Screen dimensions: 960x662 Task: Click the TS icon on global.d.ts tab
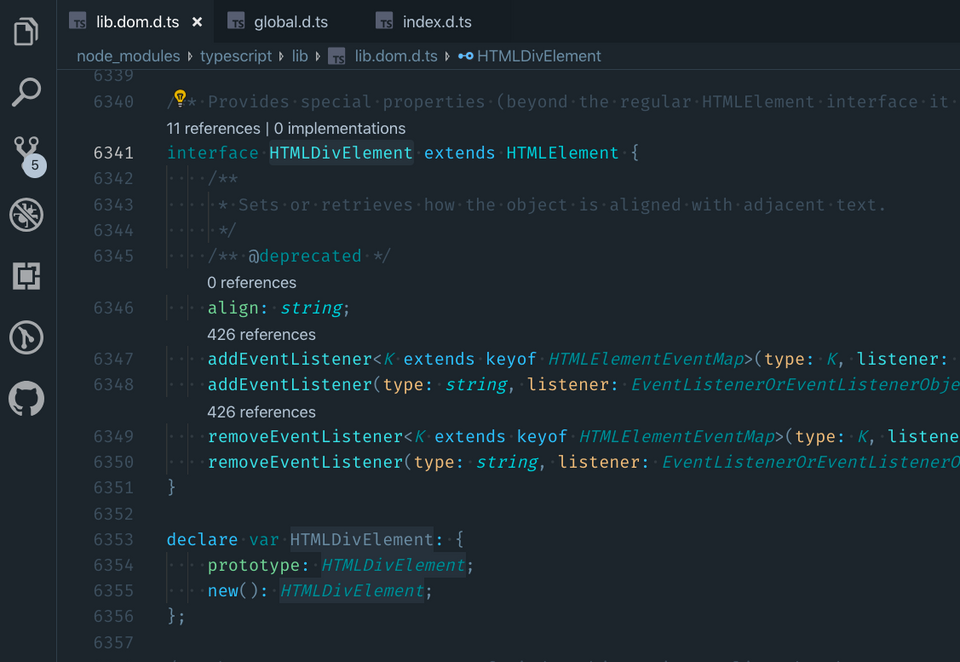236,22
